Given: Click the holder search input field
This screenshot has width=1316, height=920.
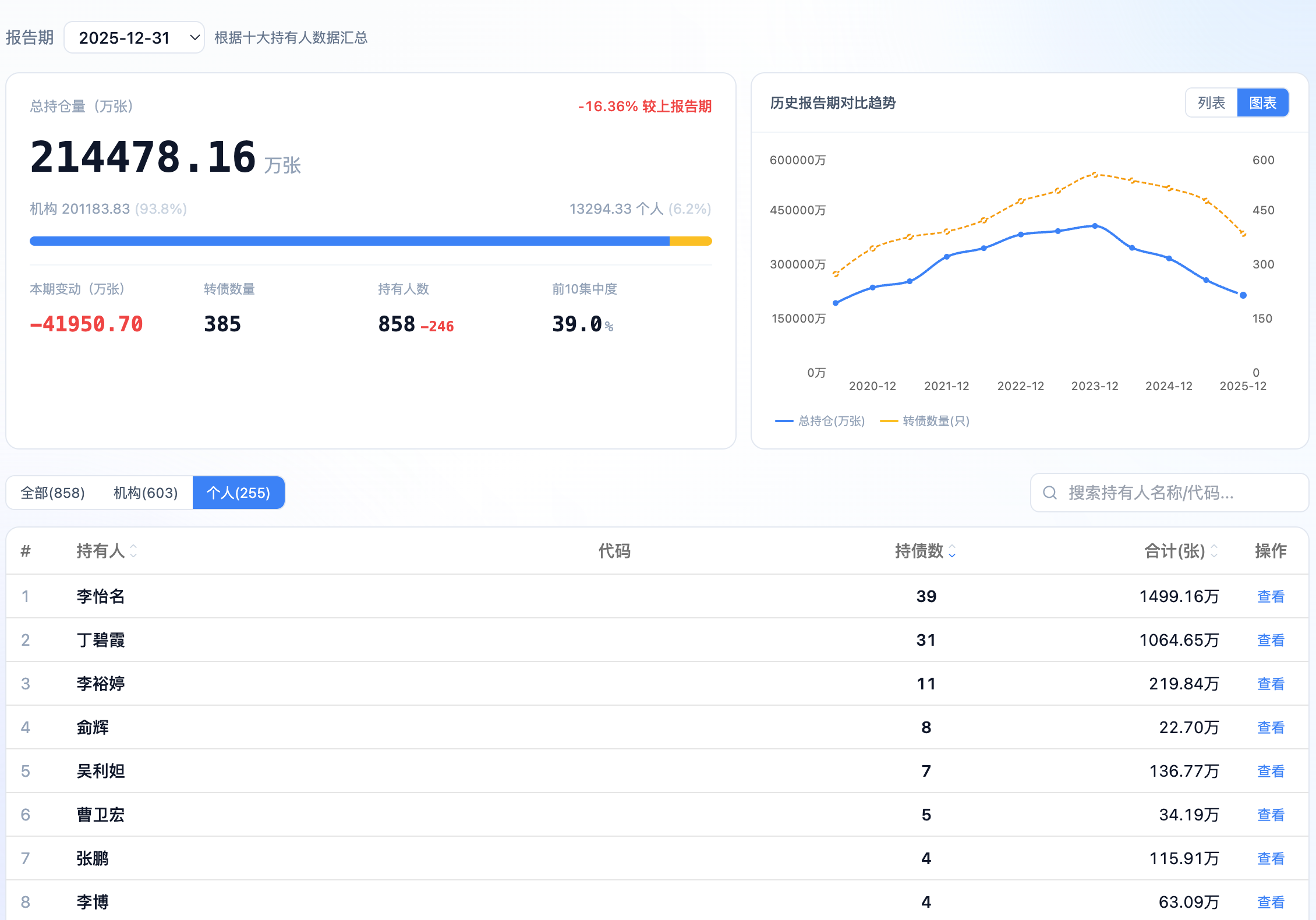Looking at the screenshot, I should pyautogui.click(x=1169, y=493).
